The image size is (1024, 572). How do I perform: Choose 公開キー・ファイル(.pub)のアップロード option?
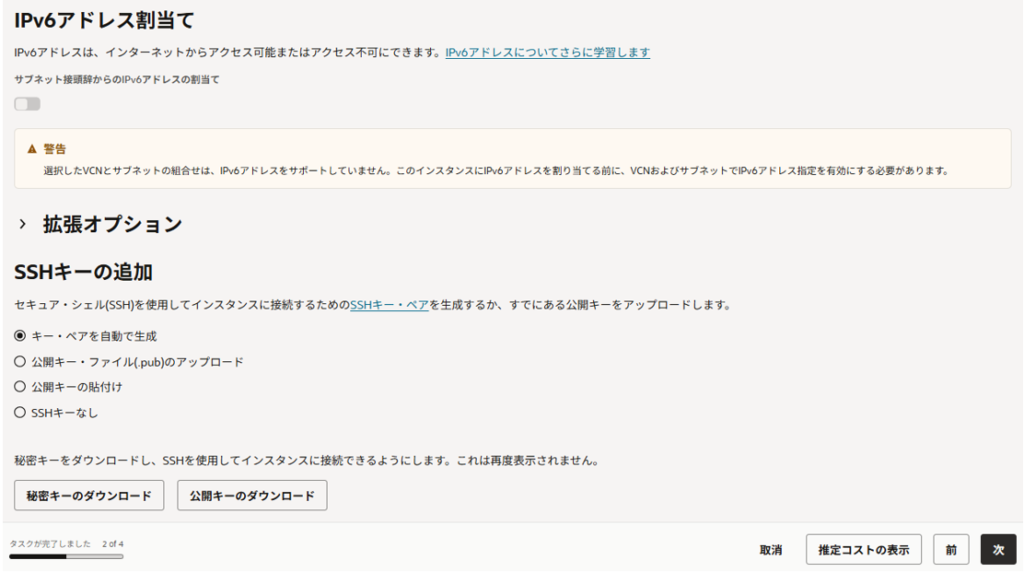tap(20, 362)
